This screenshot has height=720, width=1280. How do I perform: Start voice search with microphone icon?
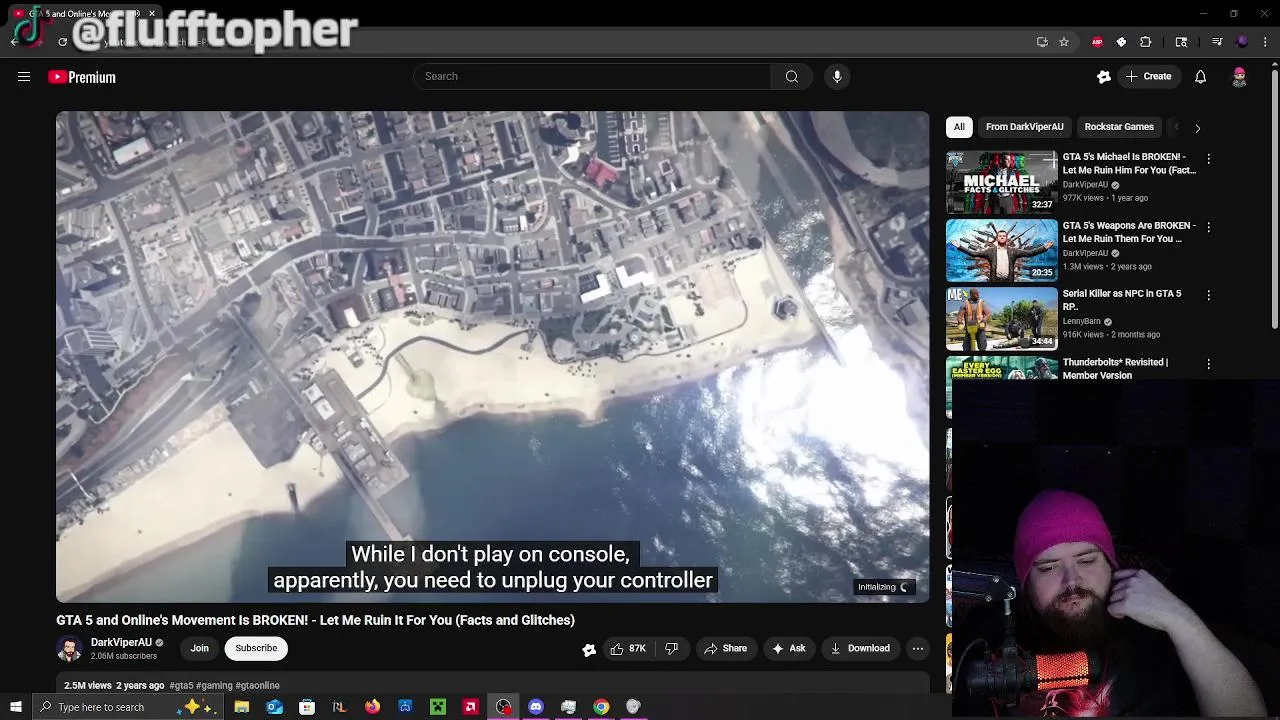click(x=837, y=76)
